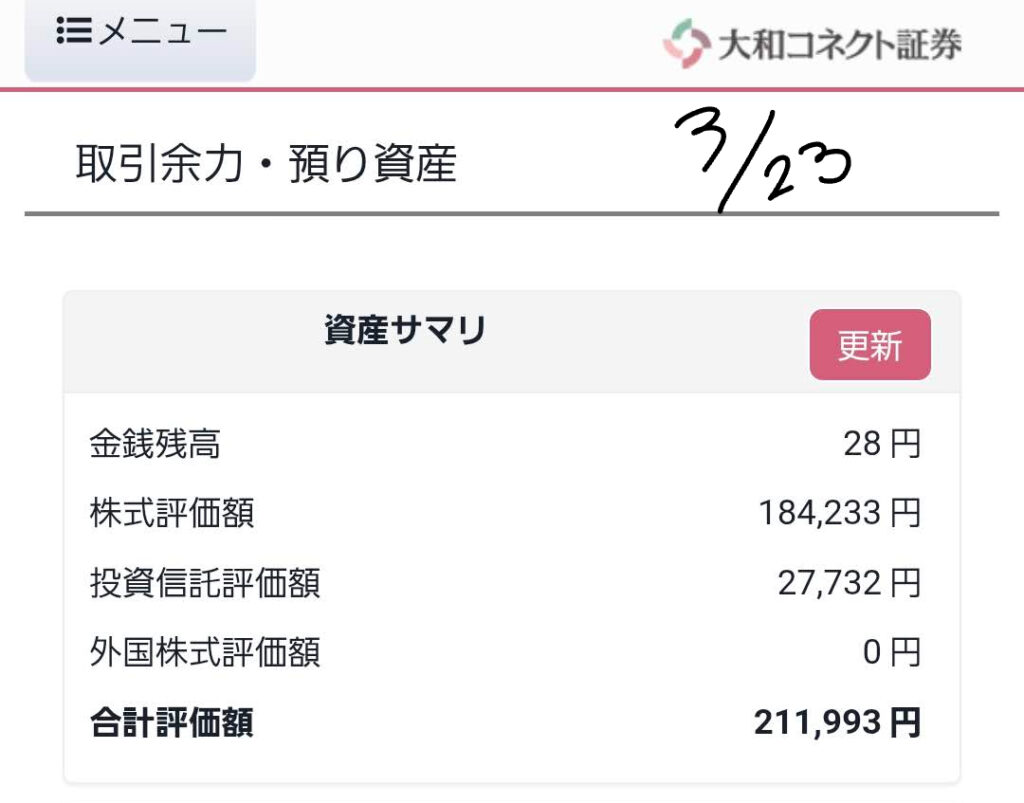1024x803 pixels.
Task: Click the 金銭残高 row label
Action: click(x=155, y=443)
